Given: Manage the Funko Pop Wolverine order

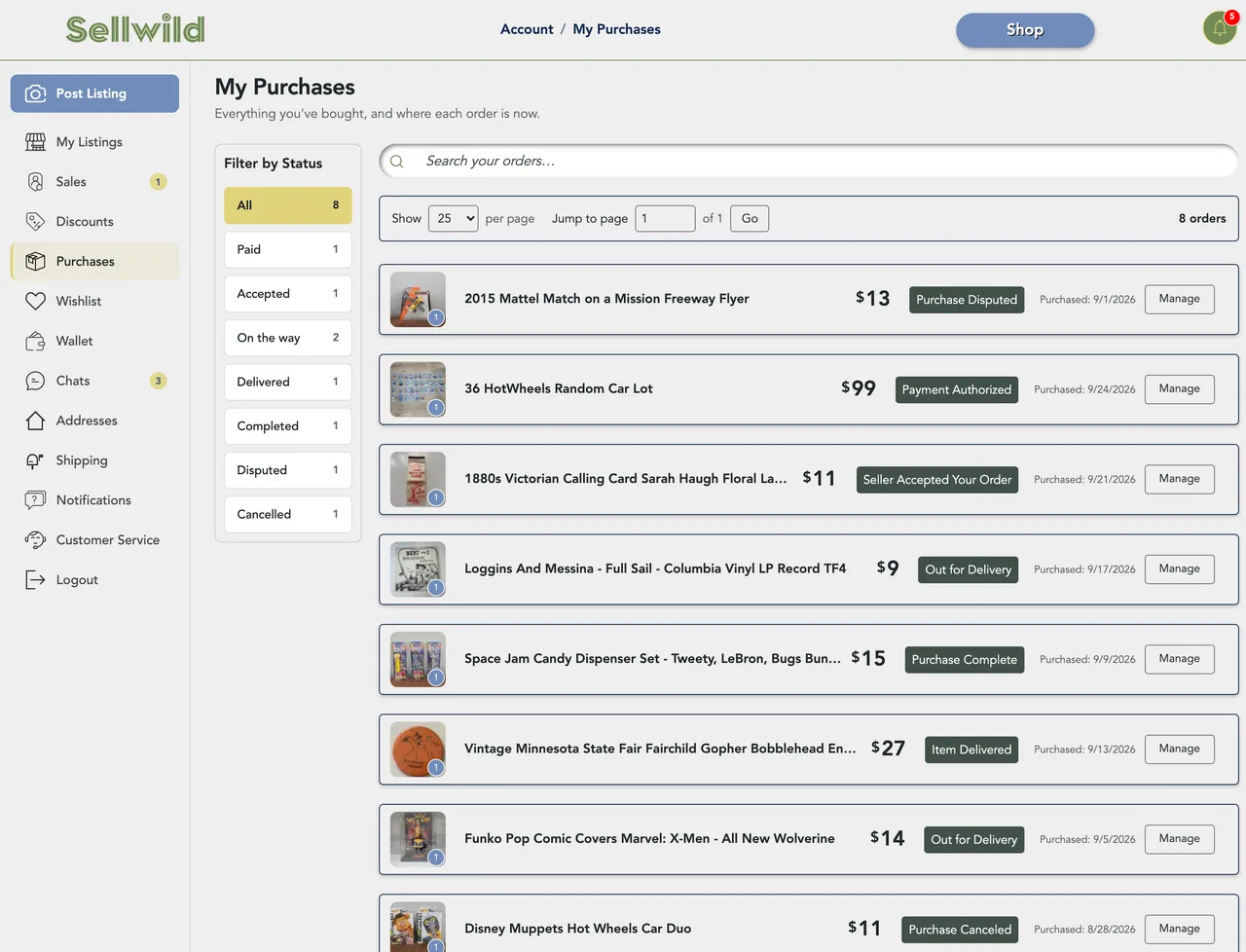Looking at the screenshot, I should tap(1180, 839).
